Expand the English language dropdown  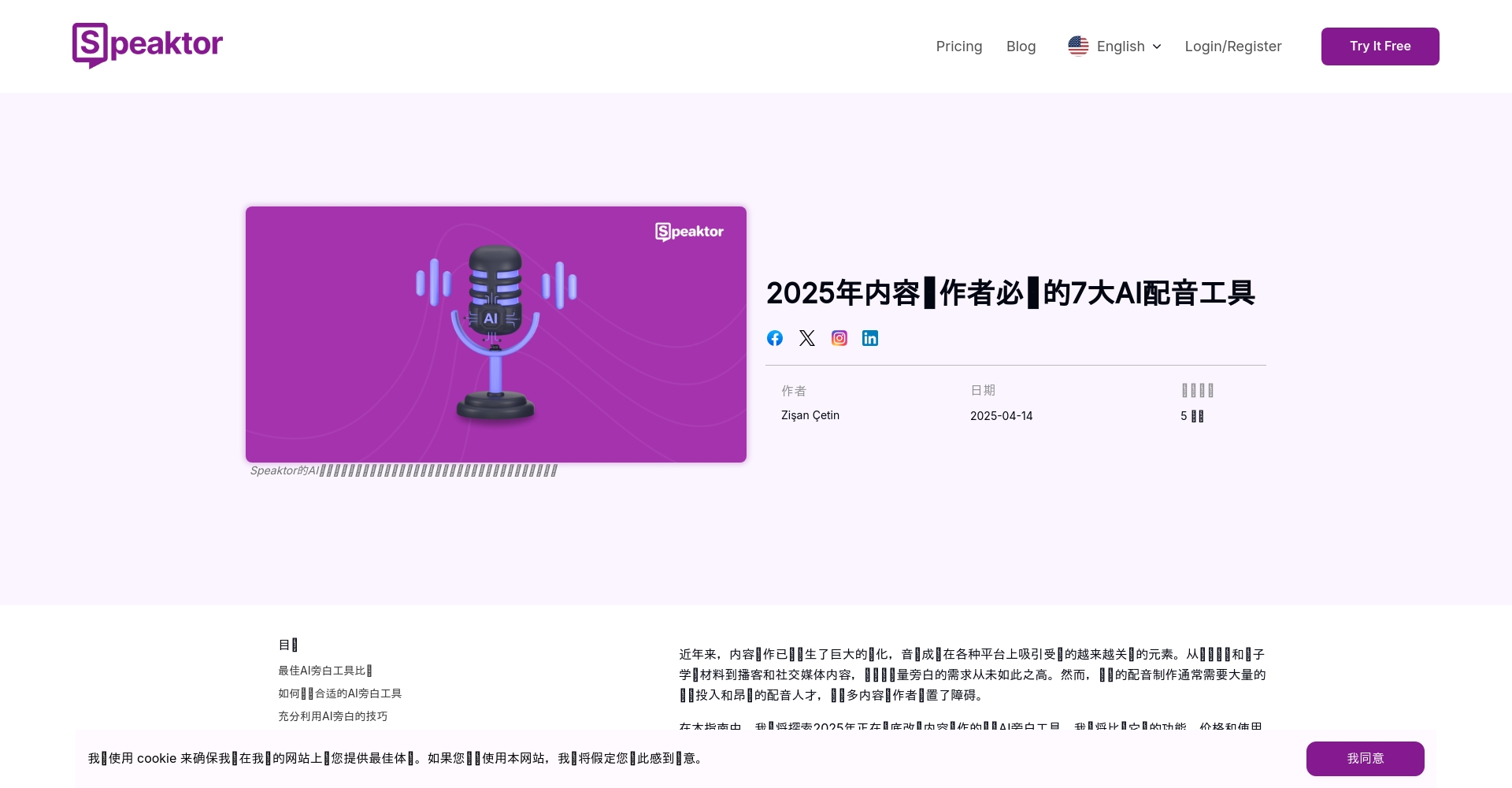(x=1121, y=46)
